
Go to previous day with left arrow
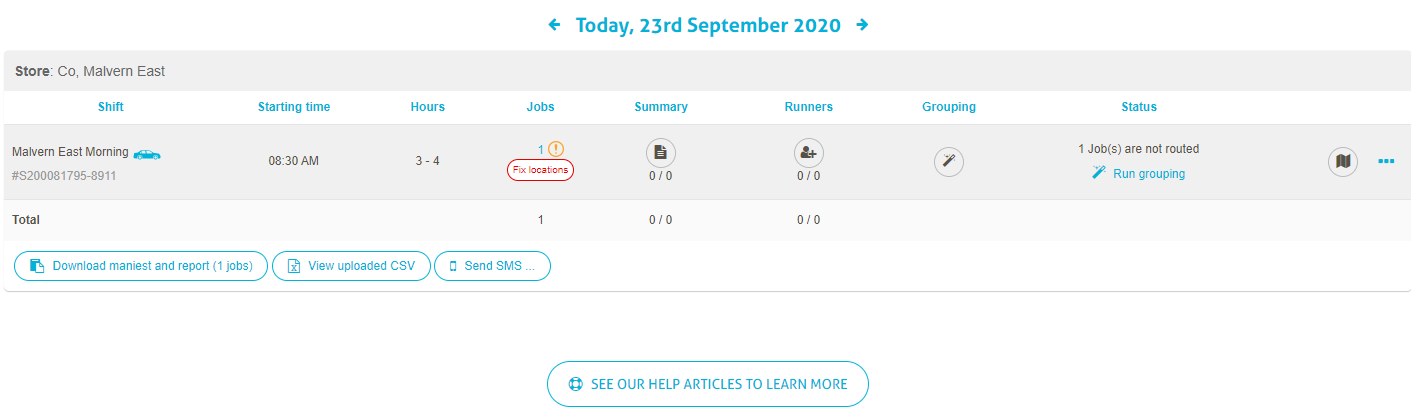coord(555,25)
